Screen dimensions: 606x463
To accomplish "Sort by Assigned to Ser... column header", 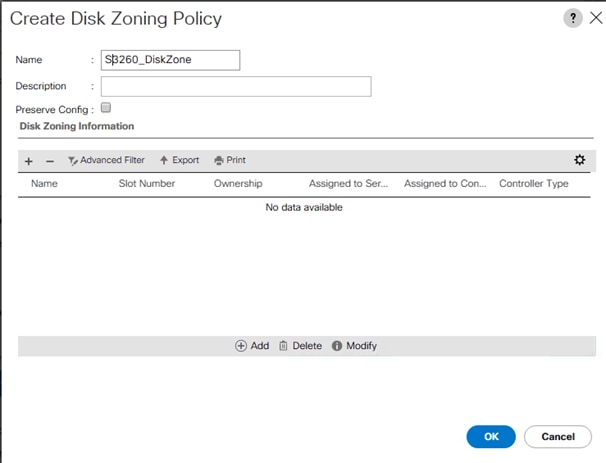I will [348, 184].
